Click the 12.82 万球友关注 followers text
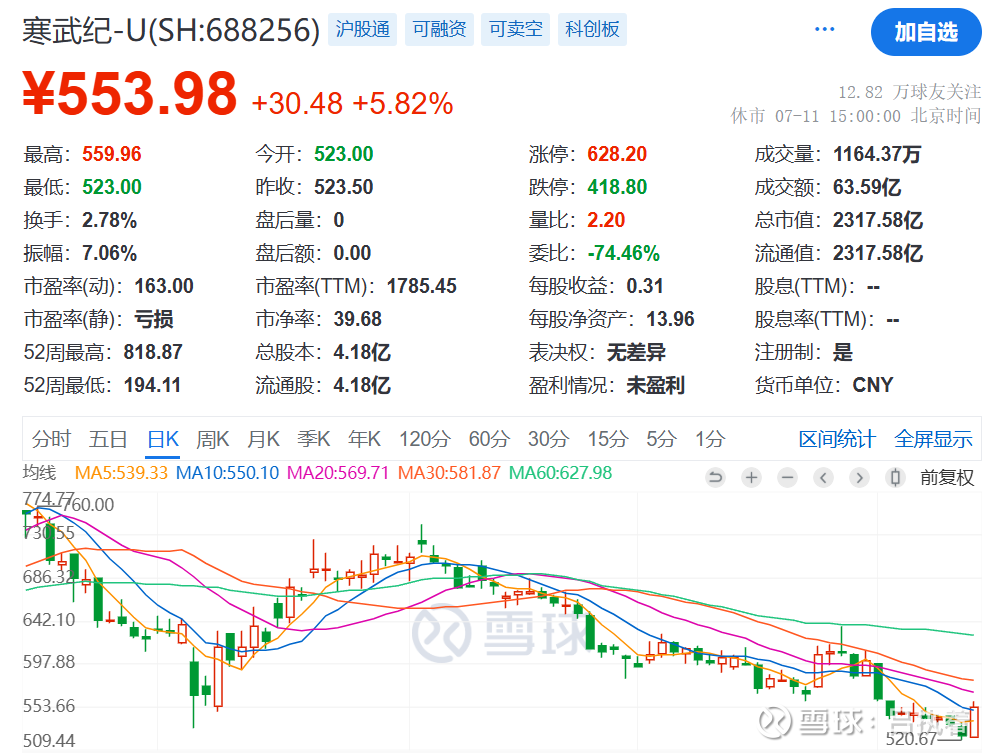The height and width of the screenshot is (753, 1000). click(909, 92)
